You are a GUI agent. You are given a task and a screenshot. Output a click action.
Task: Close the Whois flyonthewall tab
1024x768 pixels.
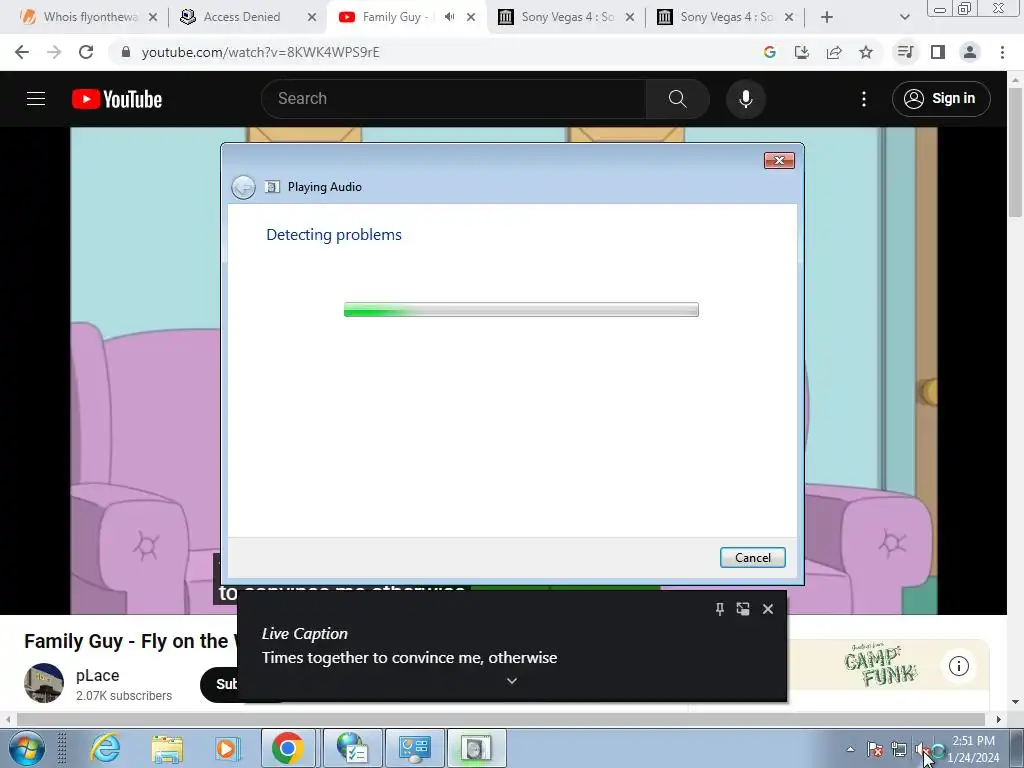click(153, 17)
